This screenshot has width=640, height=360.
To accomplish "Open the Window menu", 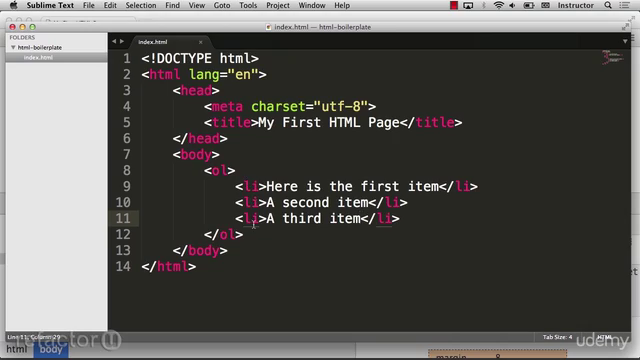I will (x=312, y=5).
